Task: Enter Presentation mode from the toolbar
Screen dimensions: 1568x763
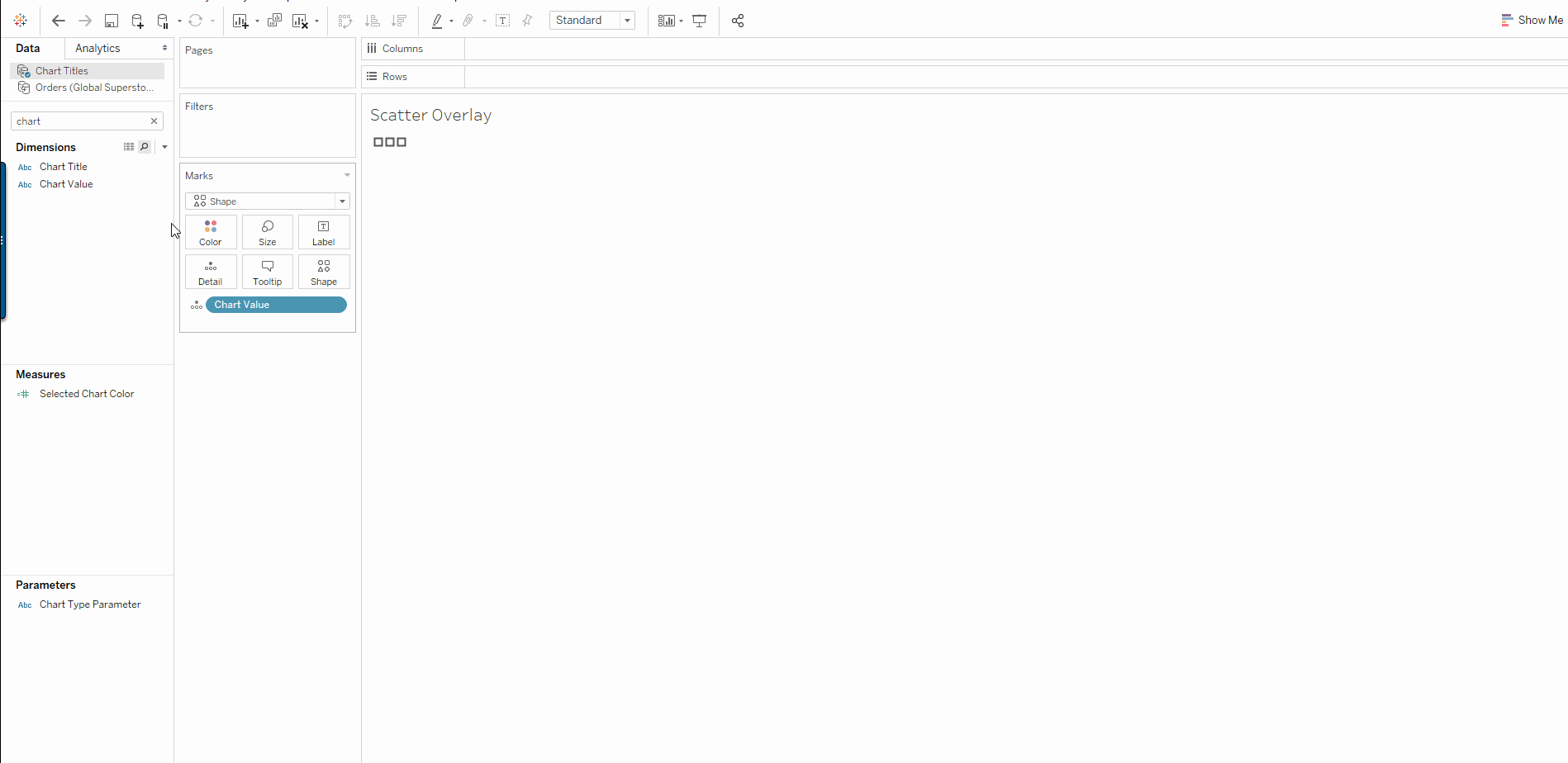Action: pyautogui.click(x=700, y=21)
